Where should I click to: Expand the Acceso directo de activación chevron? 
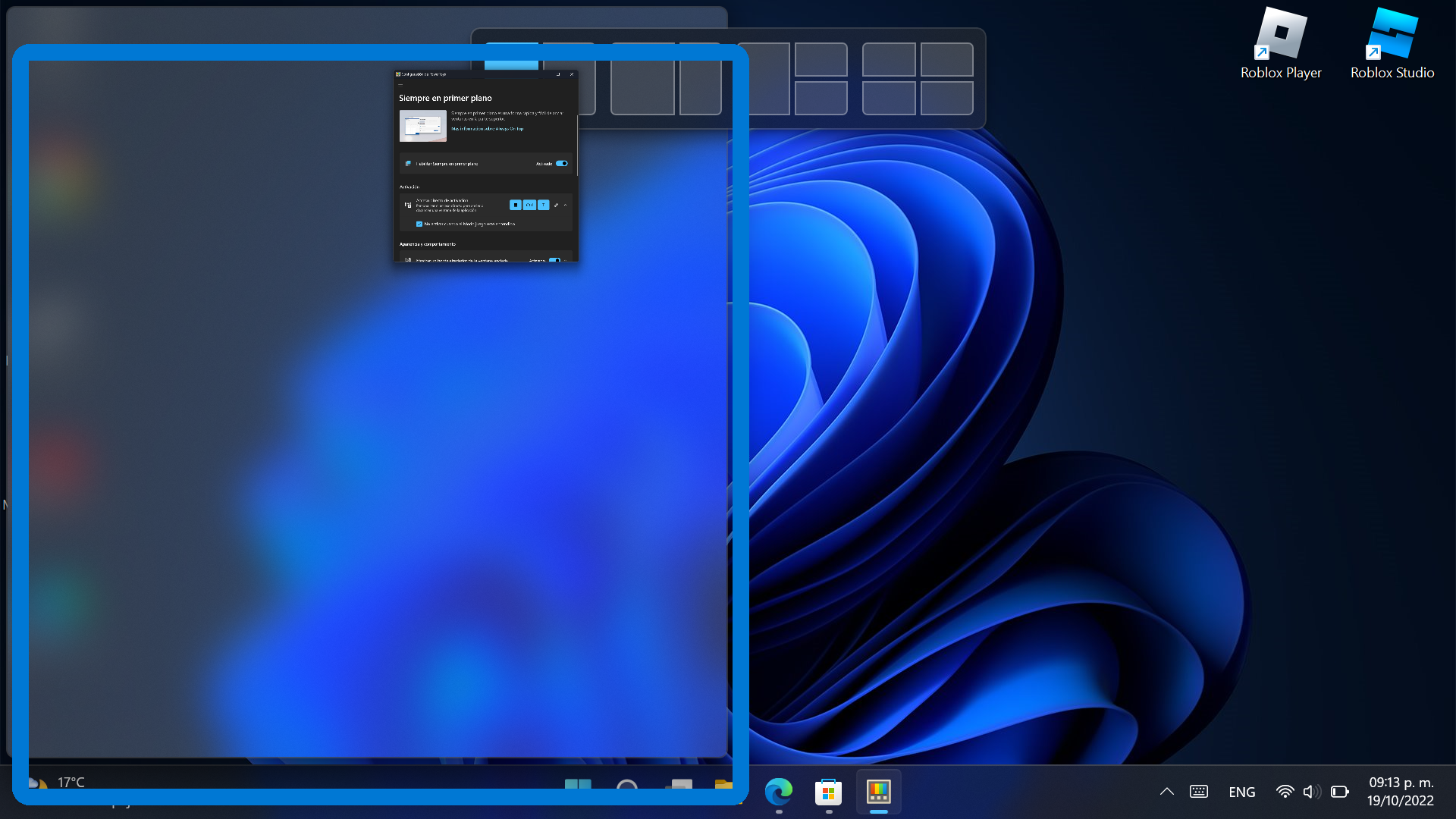coord(565,205)
